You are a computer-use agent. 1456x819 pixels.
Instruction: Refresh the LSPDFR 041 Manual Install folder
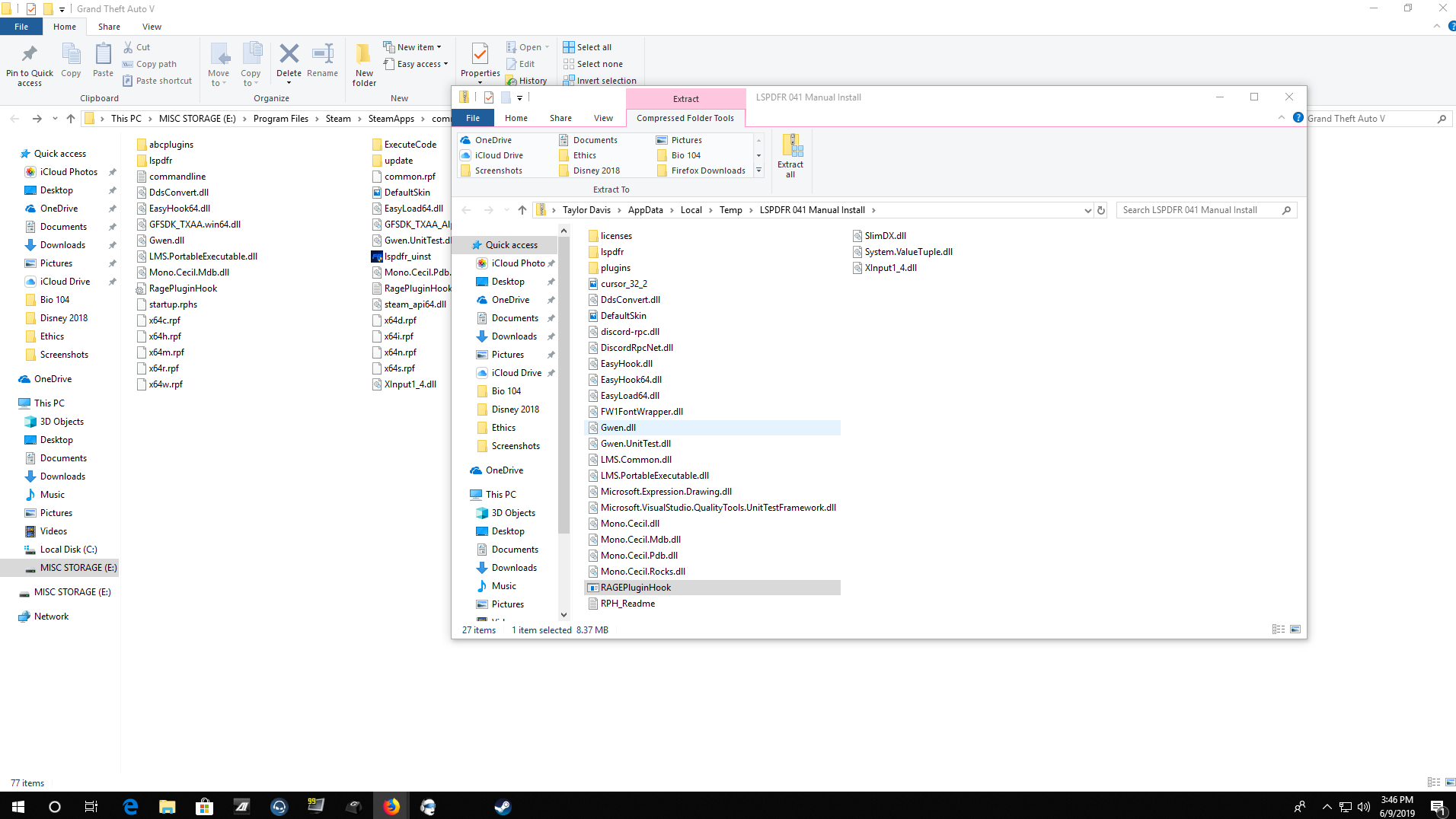1100,210
